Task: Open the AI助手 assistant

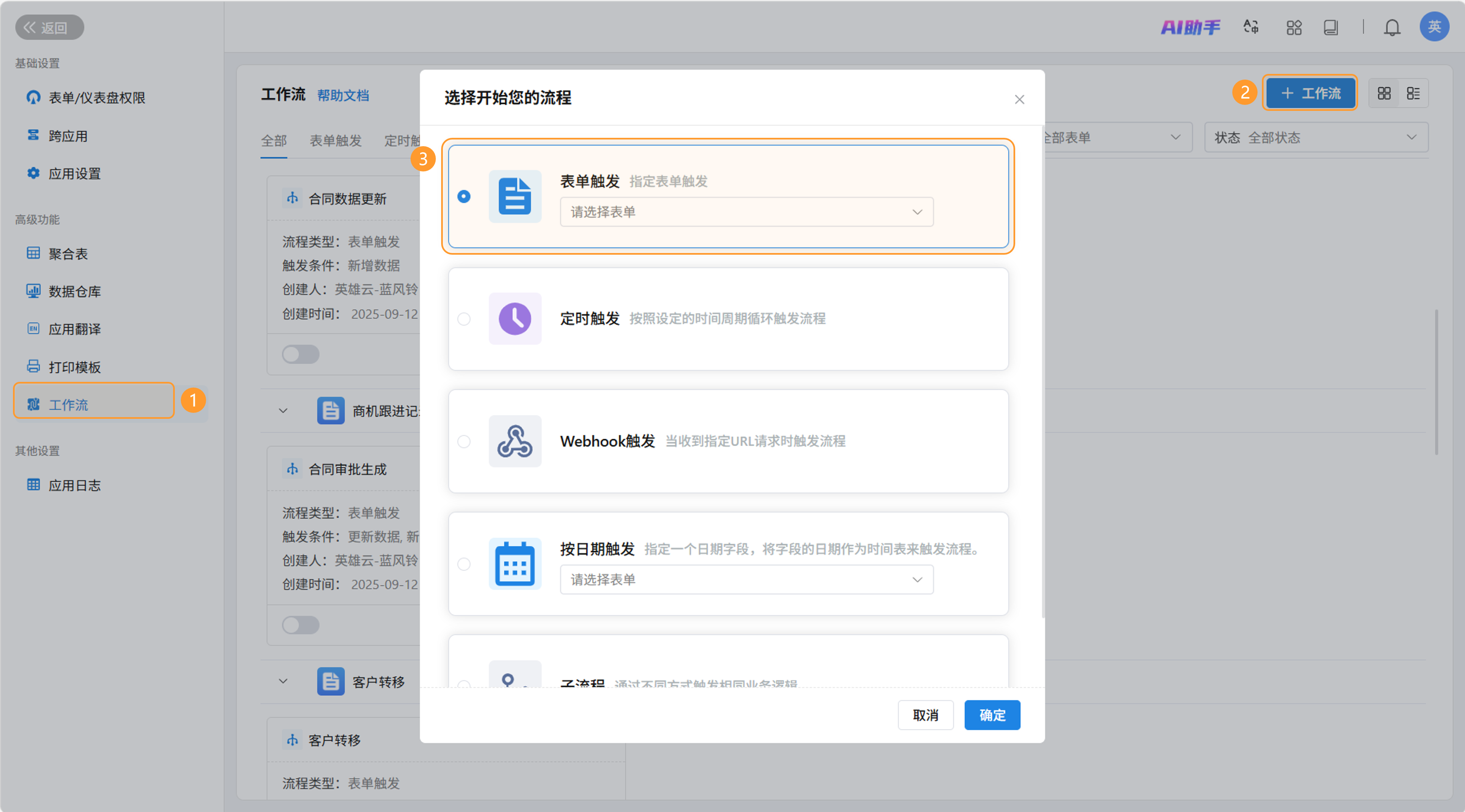Action: 1190,27
